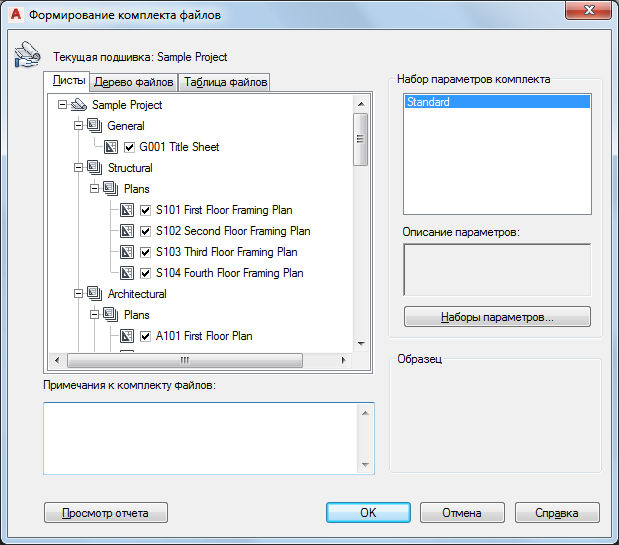Select the Architectural tree label
The image size is (619, 545).
click(x=137, y=294)
